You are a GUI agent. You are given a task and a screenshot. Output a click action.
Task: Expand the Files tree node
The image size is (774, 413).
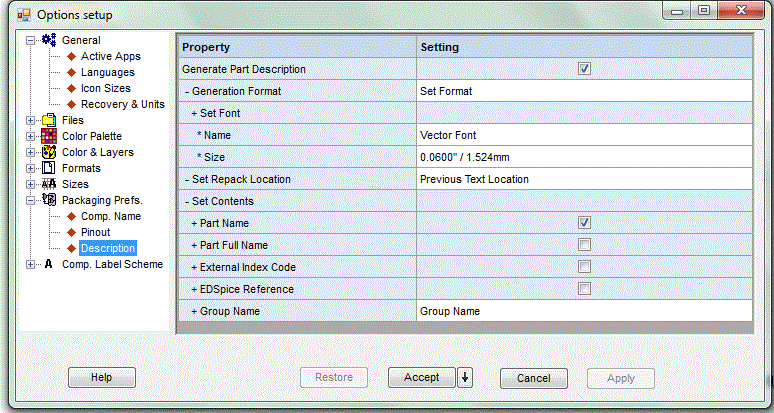coord(31,120)
